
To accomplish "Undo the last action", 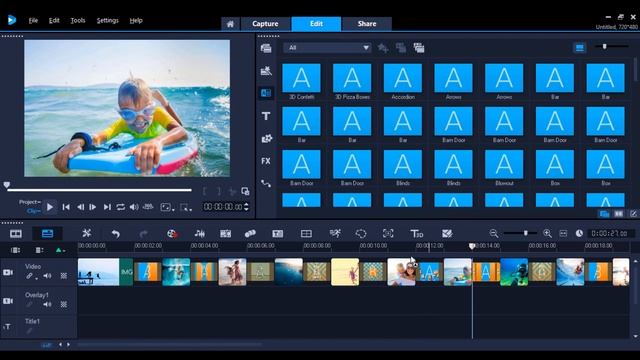I will 116,233.
